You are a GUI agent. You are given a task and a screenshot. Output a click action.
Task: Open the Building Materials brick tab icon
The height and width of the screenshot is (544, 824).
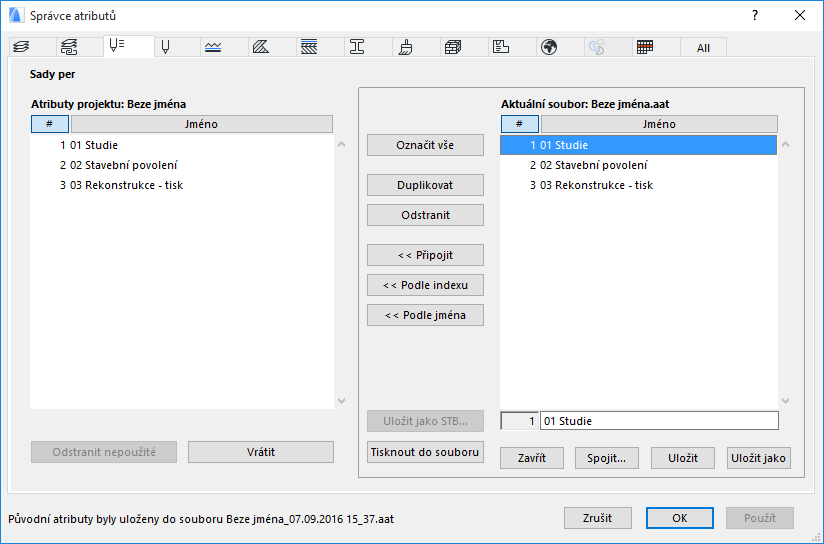[453, 47]
